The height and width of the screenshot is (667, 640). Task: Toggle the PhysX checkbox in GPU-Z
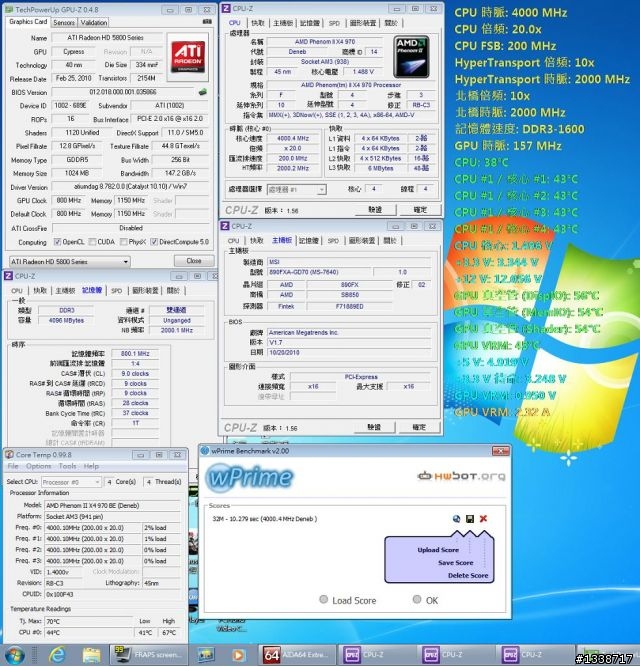124,242
